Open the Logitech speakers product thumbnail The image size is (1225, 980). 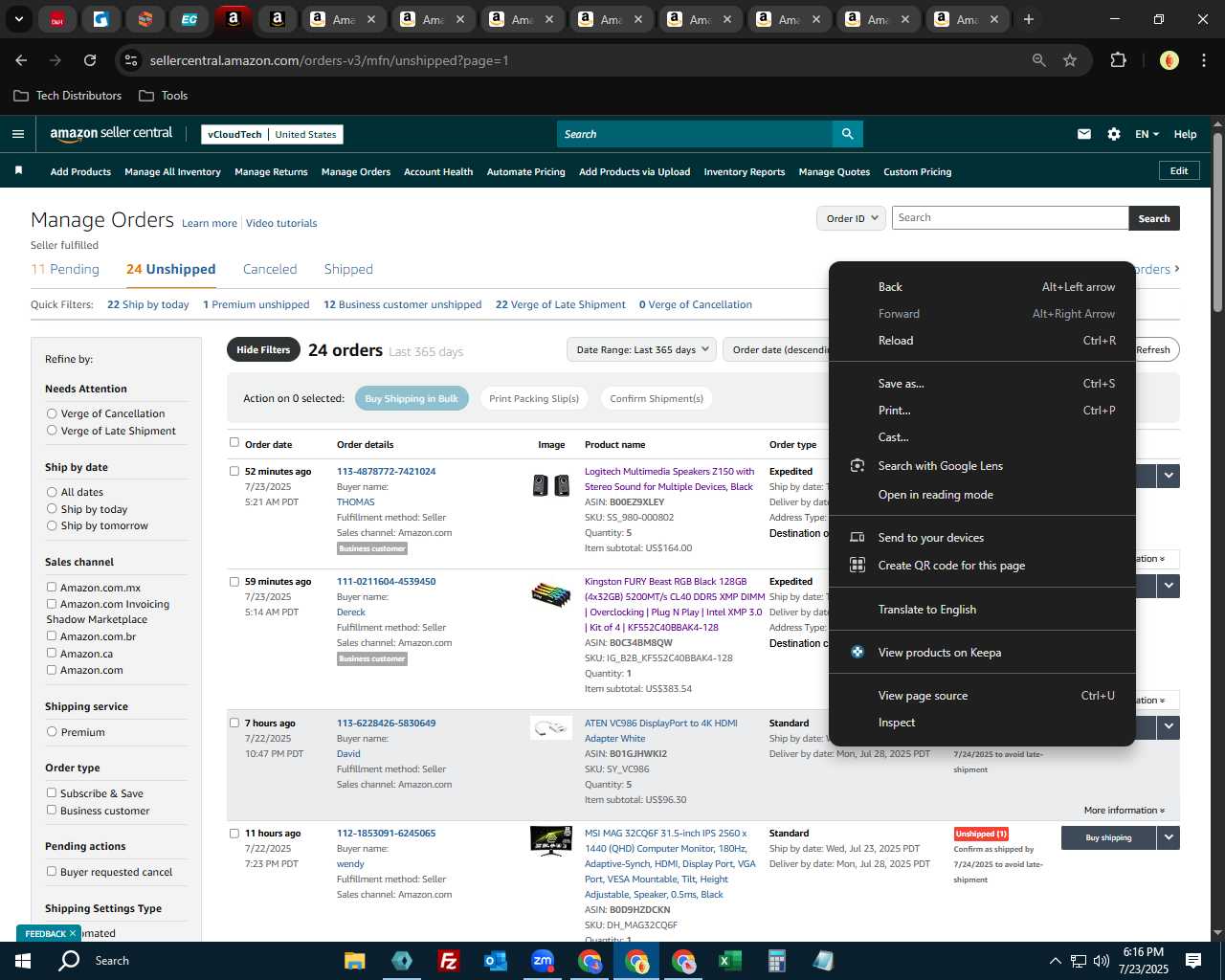[x=551, y=485]
